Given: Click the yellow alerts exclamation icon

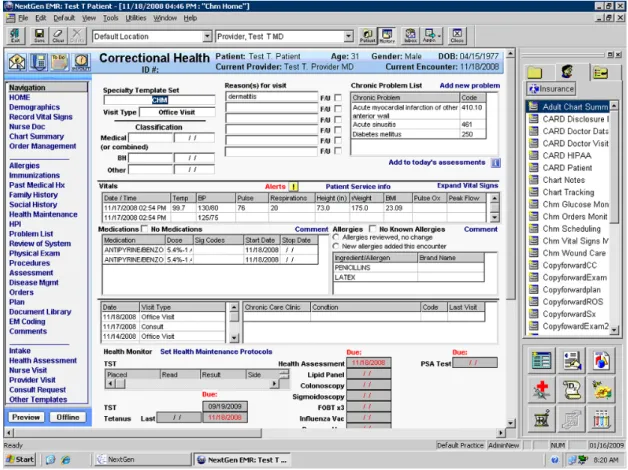Looking at the screenshot, I should (294, 187).
